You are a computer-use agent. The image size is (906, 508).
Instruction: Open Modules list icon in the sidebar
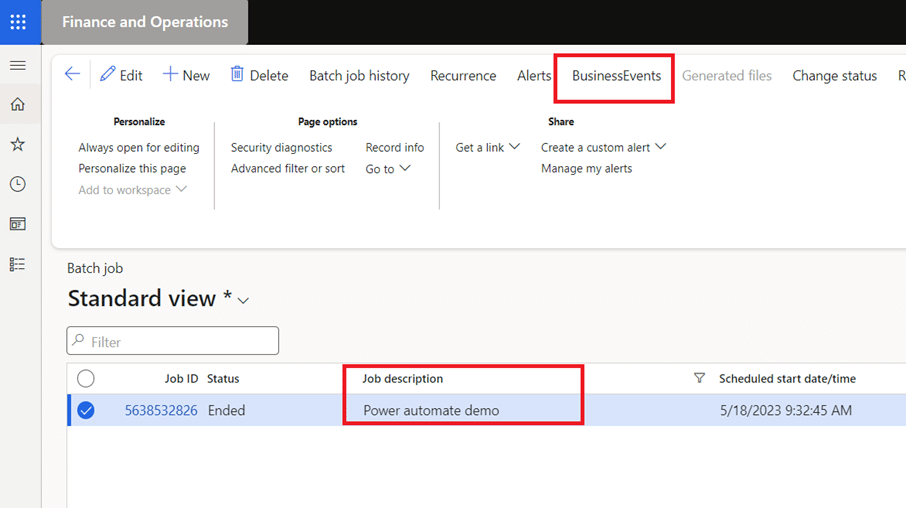pyautogui.click(x=18, y=264)
